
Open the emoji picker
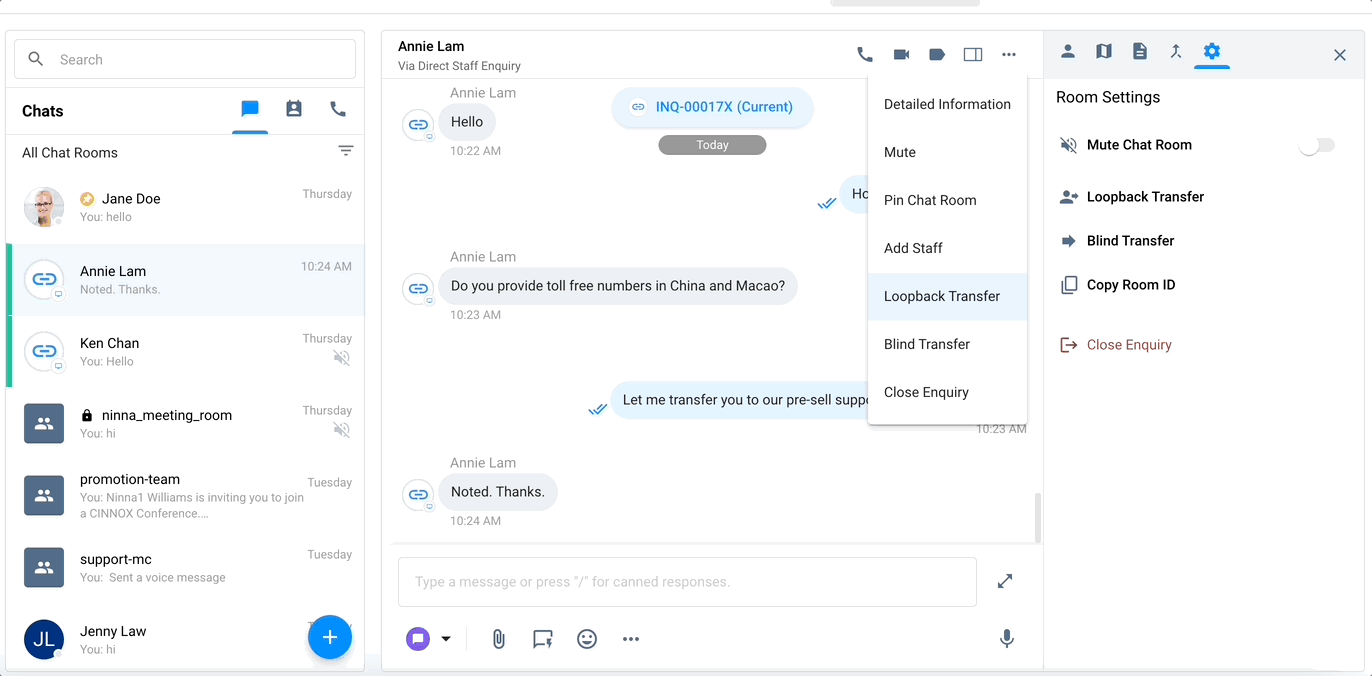(587, 639)
